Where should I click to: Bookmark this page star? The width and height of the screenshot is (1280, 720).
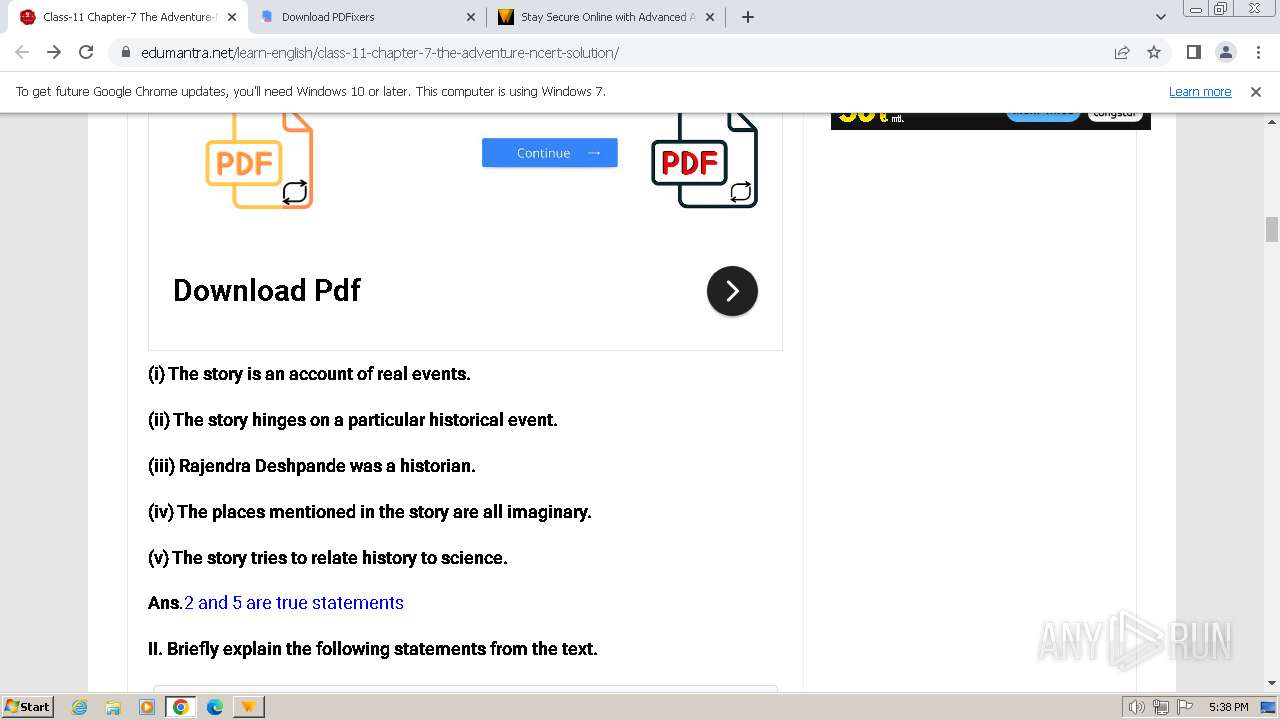tap(1154, 52)
